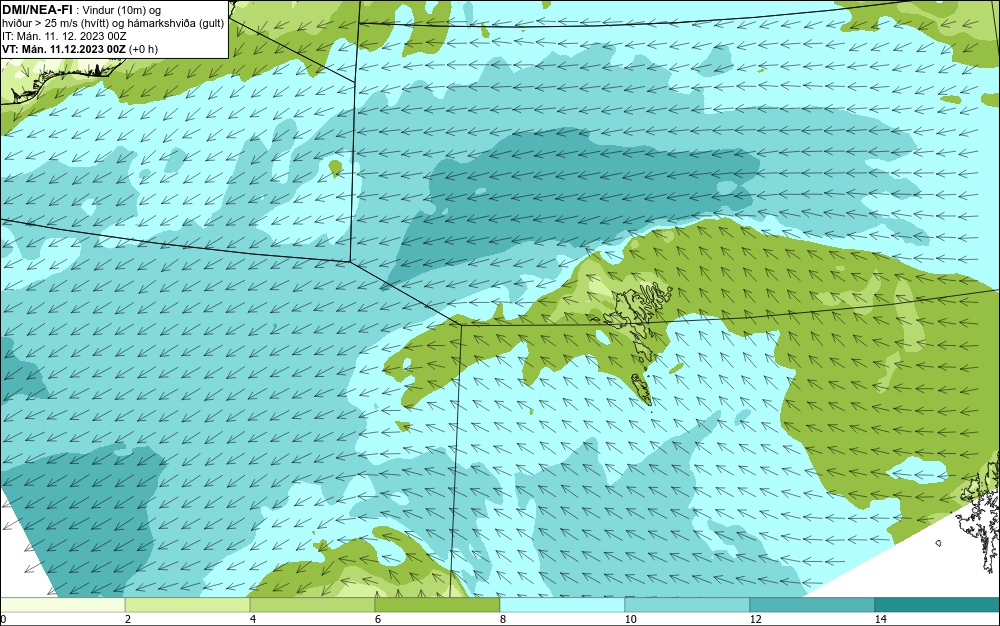The width and height of the screenshot is (1000, 626).
Task: Click the 8–10 m/s pale cyan legend swatch
Action: (x=562, y=605)
